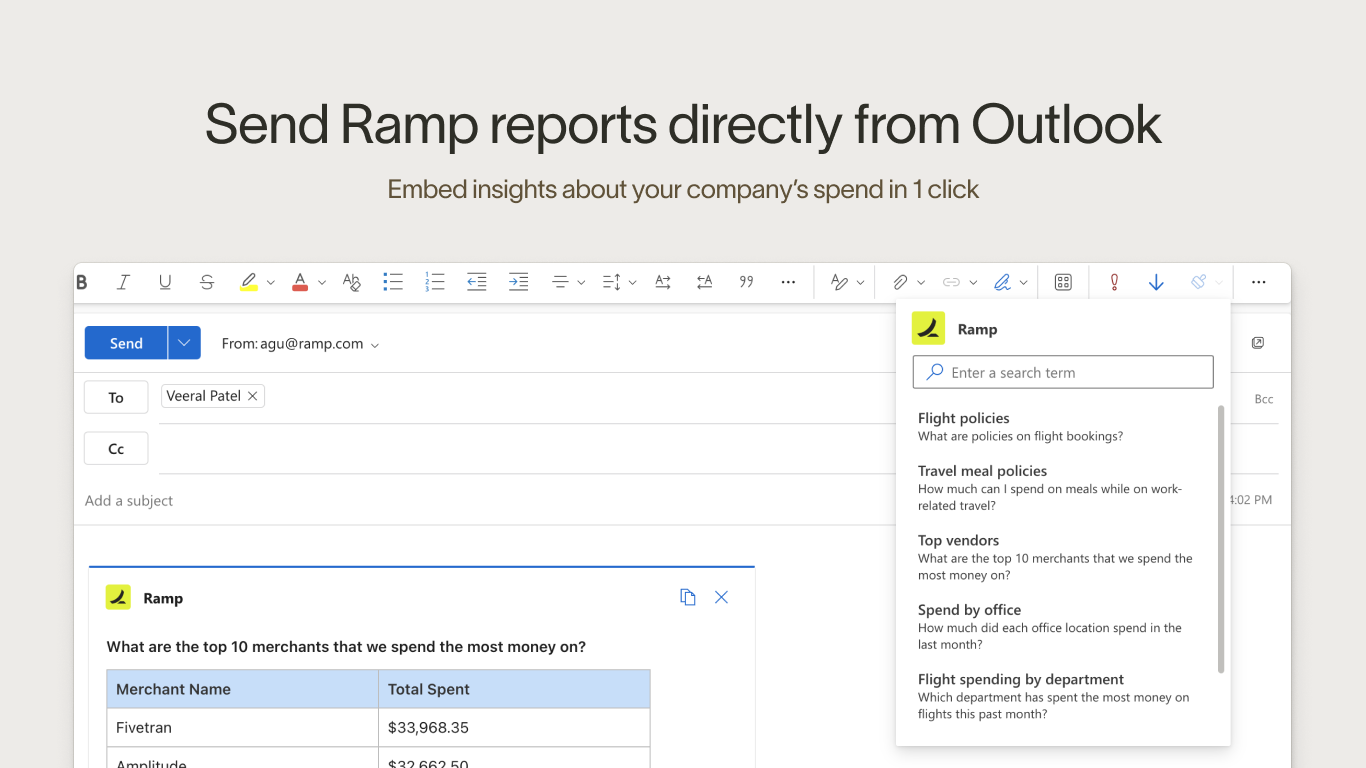Open insert link dropdown arrow

pos(973,283)
